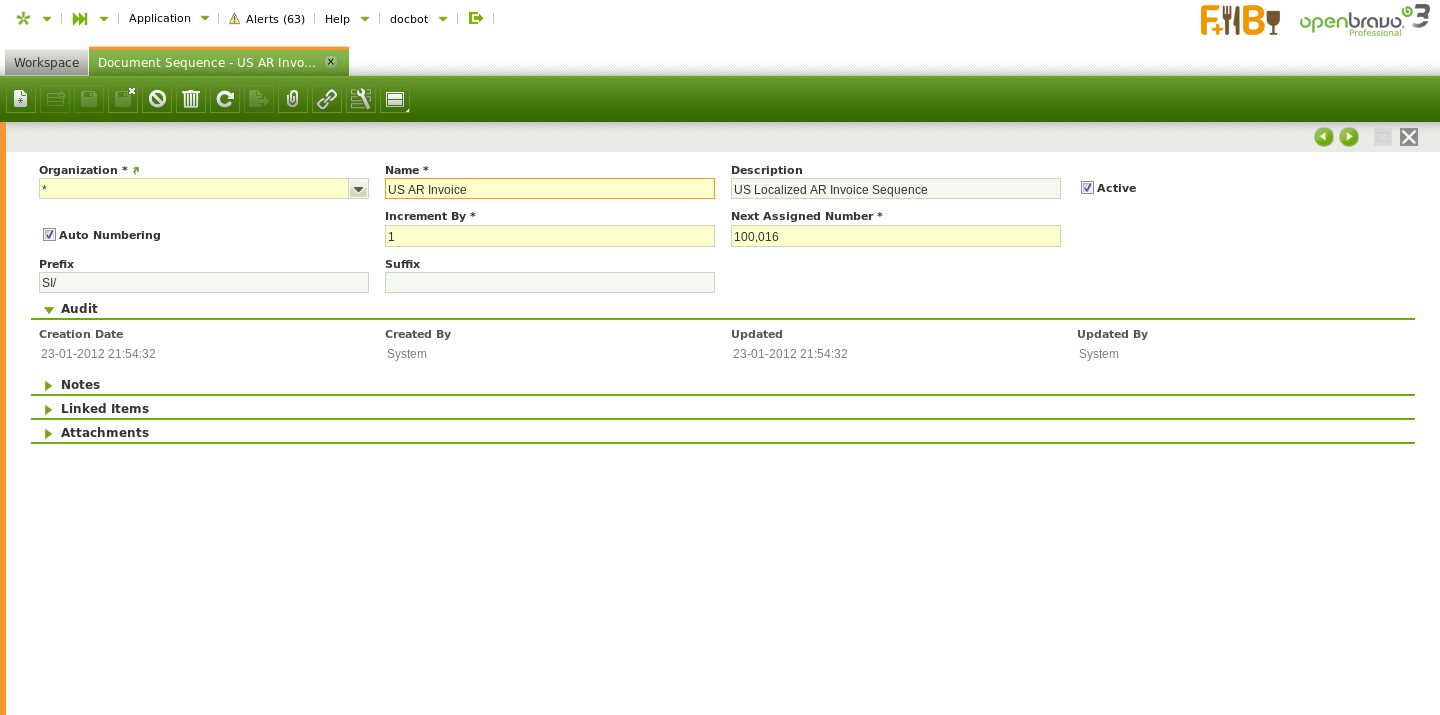Viewport: 1440px width, 715px height.
Task: Open the Application menu
Action: (168, 18)
